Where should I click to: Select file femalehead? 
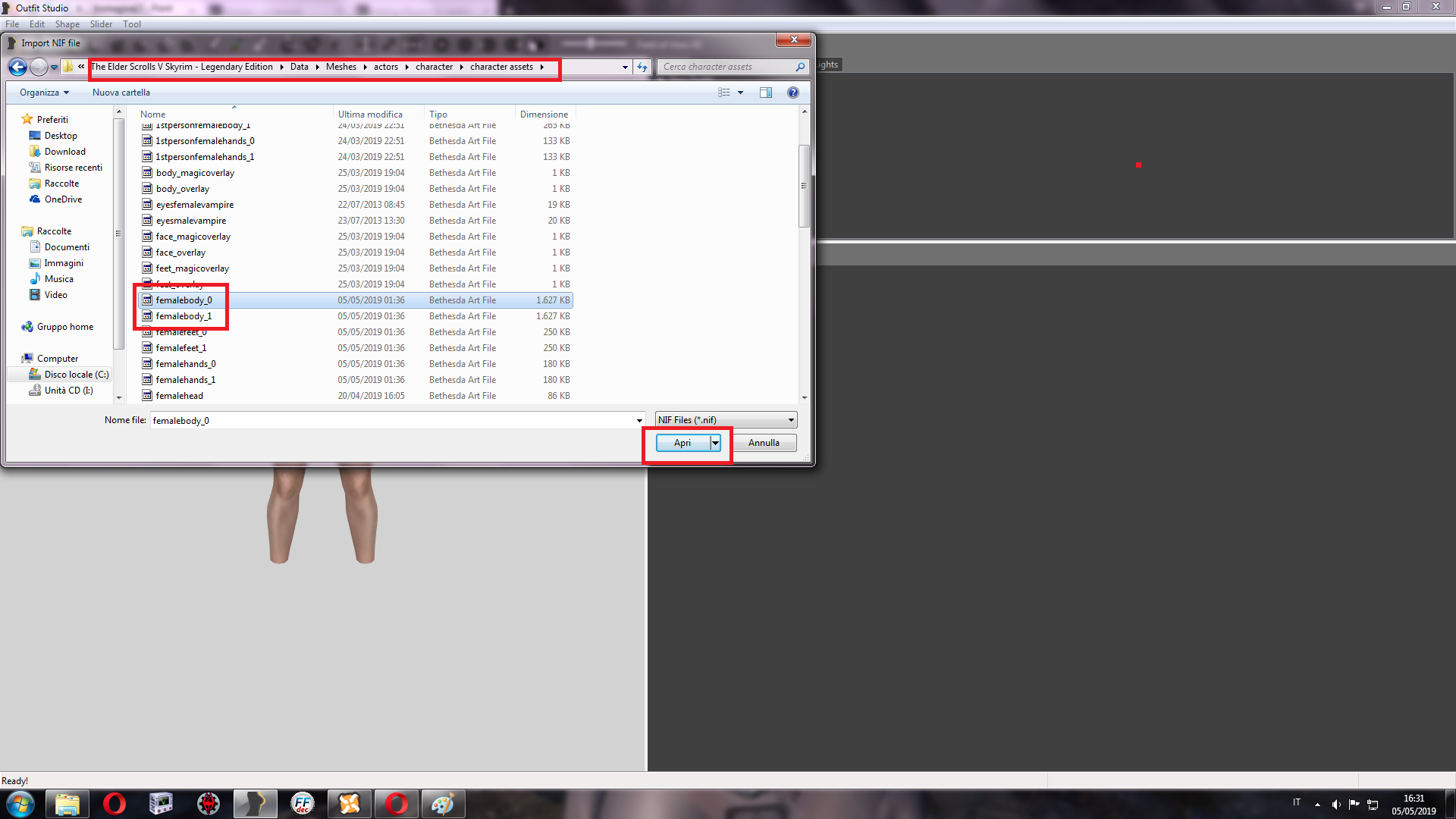356,396
